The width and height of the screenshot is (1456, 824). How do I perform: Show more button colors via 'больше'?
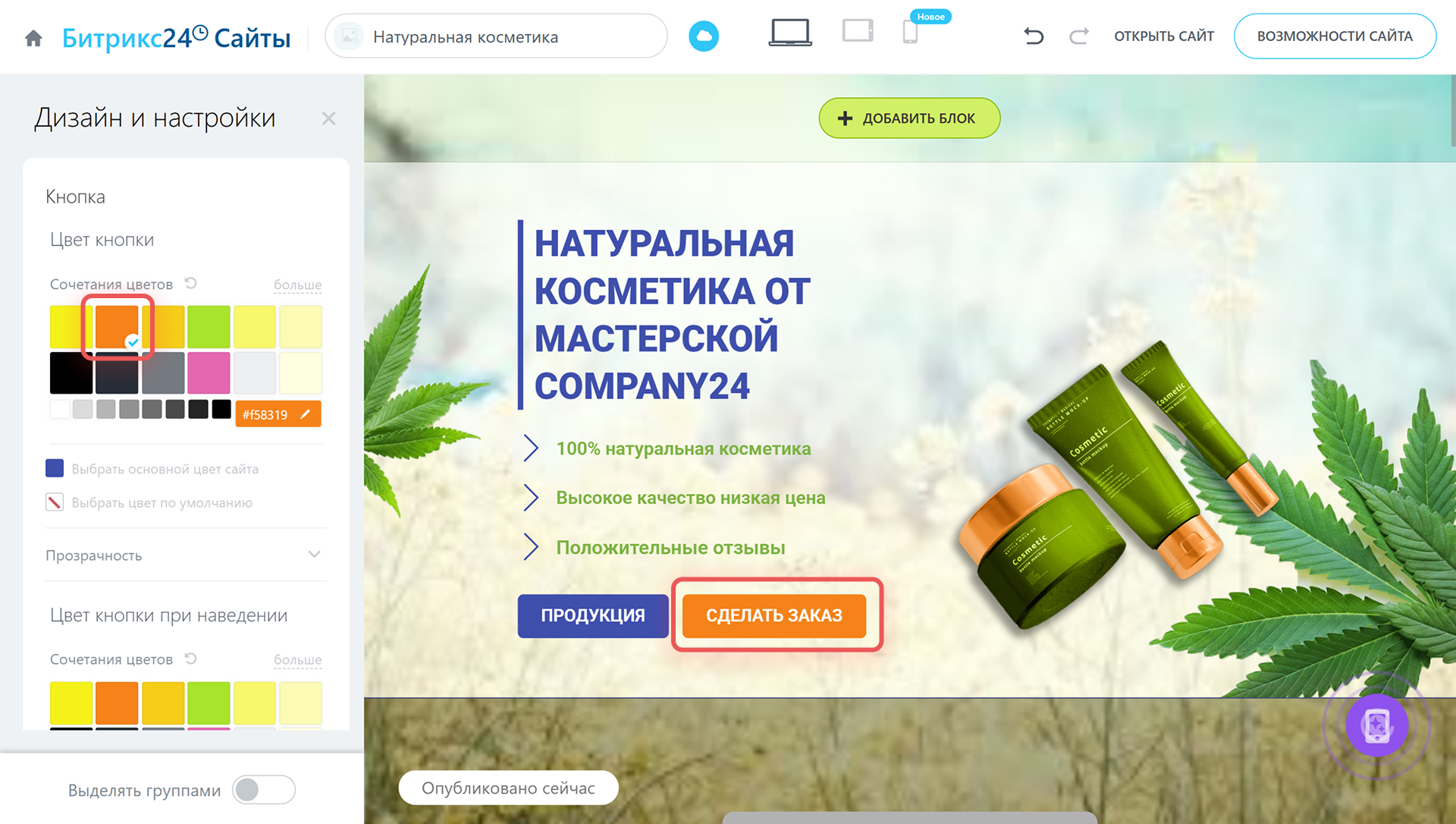pos(297,285)
